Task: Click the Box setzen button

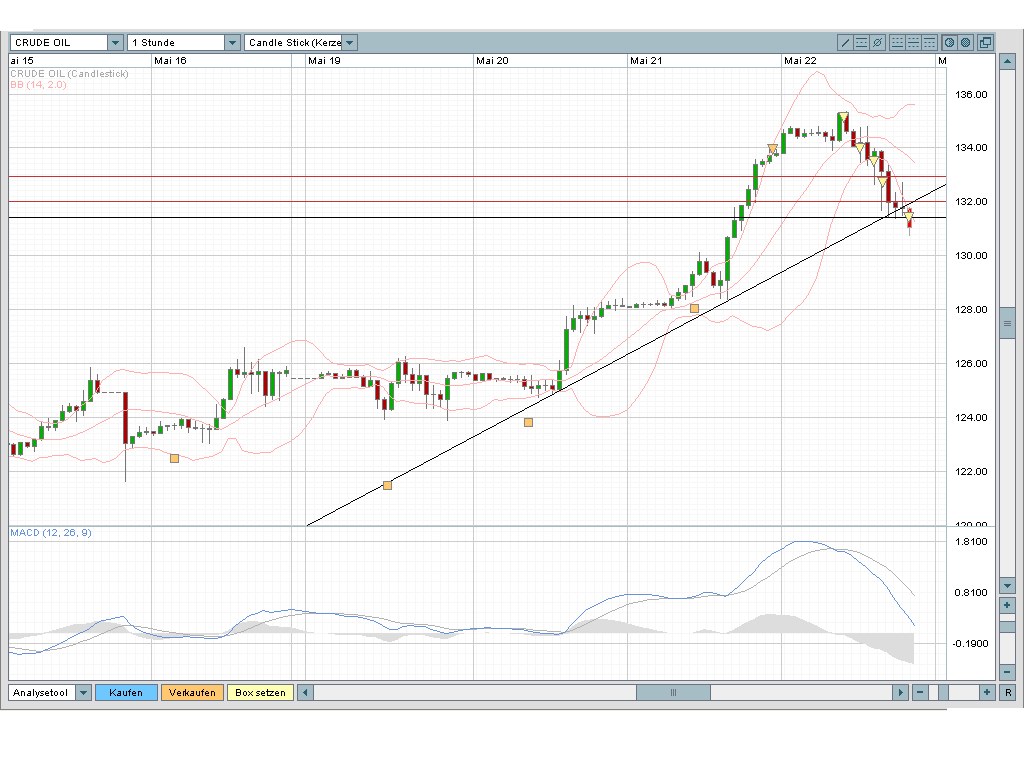Action: point(260,693)
